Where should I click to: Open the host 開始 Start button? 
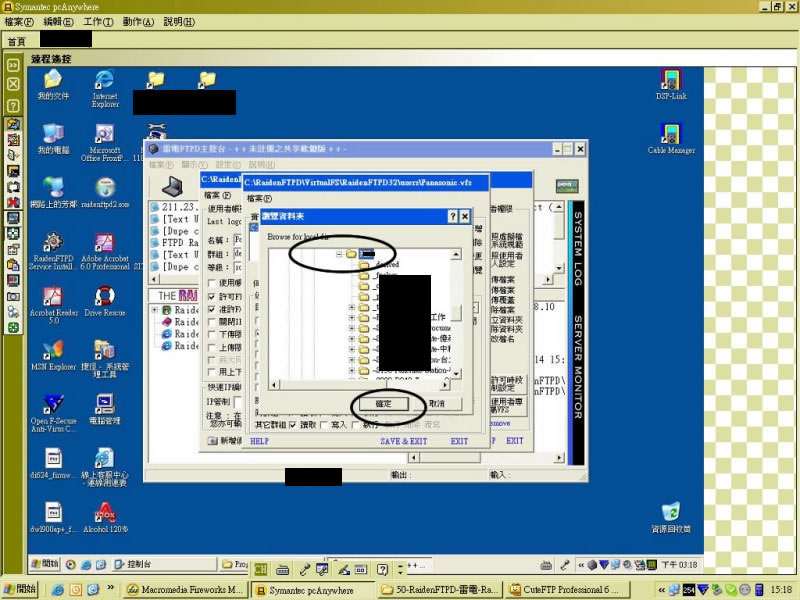20,589
